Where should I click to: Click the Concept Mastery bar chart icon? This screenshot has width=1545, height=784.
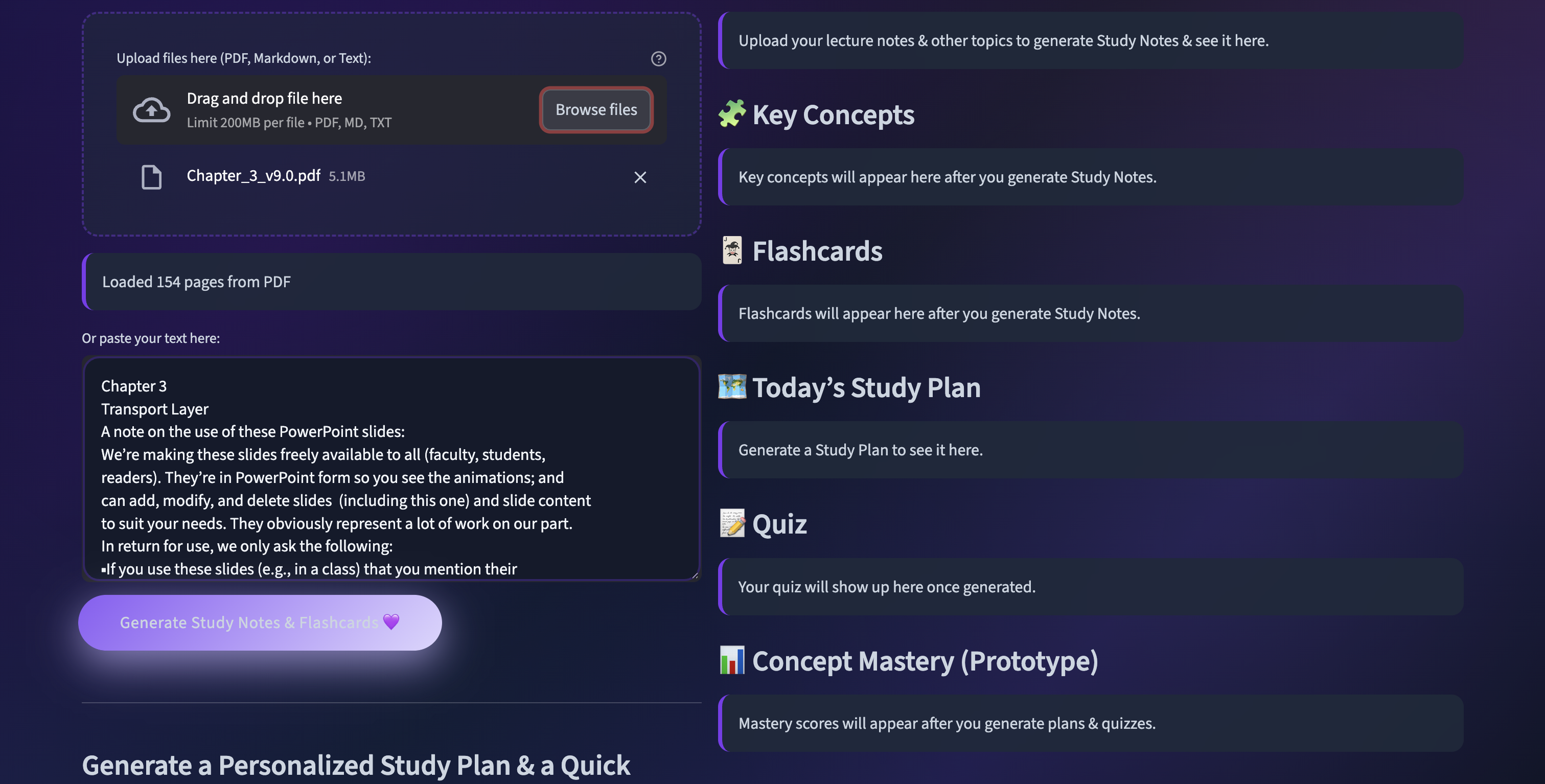732,660
